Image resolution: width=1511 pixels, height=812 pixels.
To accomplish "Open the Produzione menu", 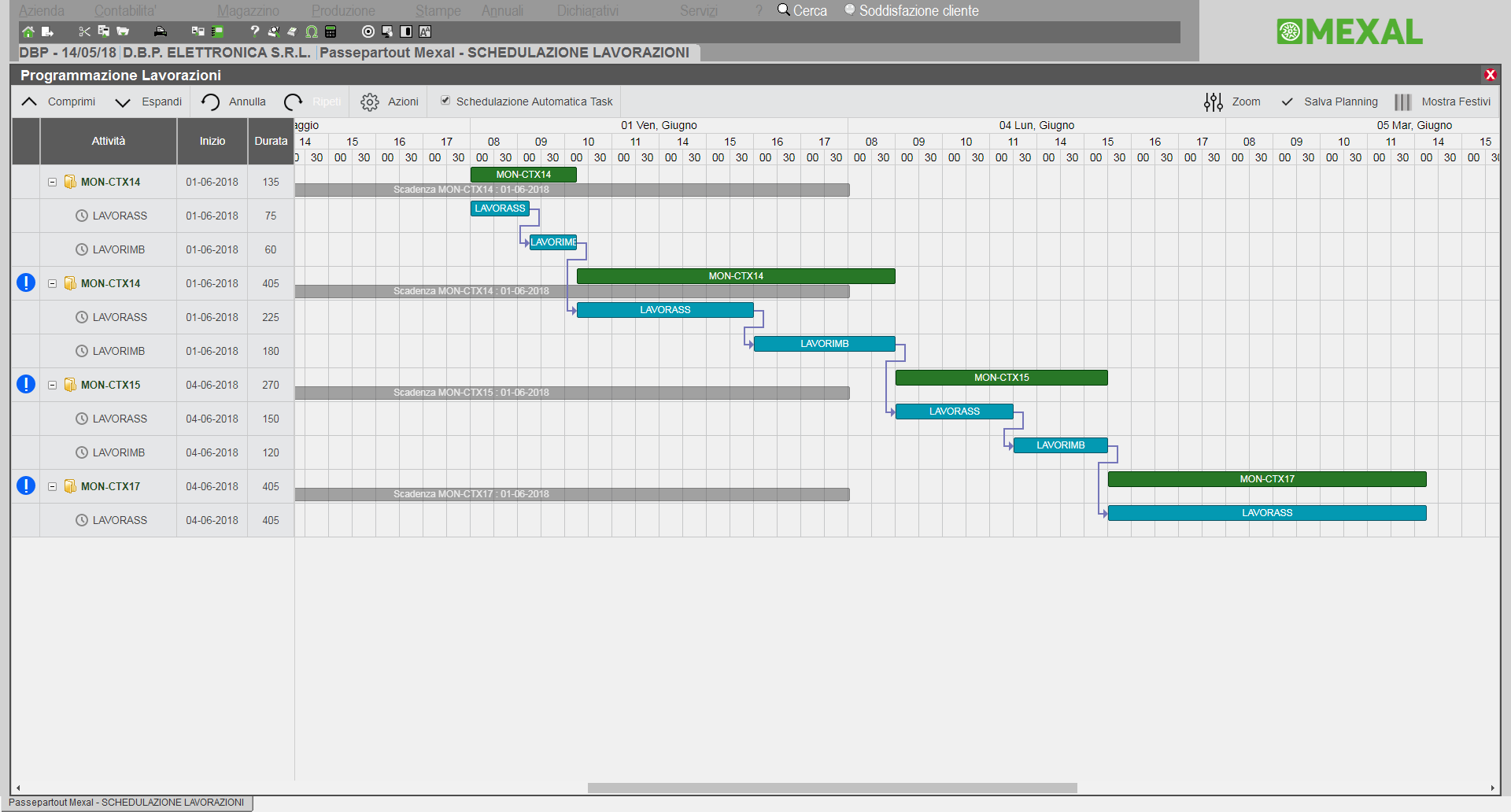I will pos(343,11).
